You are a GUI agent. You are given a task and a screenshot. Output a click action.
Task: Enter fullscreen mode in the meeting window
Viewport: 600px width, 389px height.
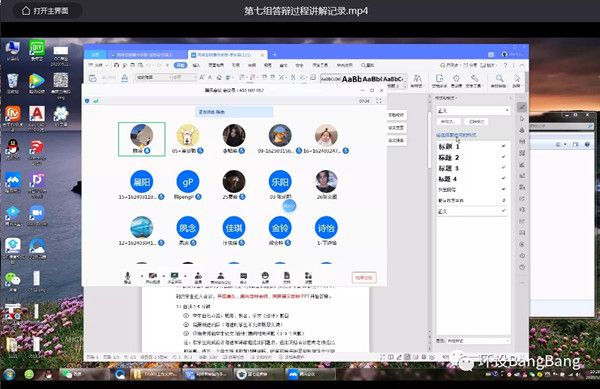click(378, 101)
